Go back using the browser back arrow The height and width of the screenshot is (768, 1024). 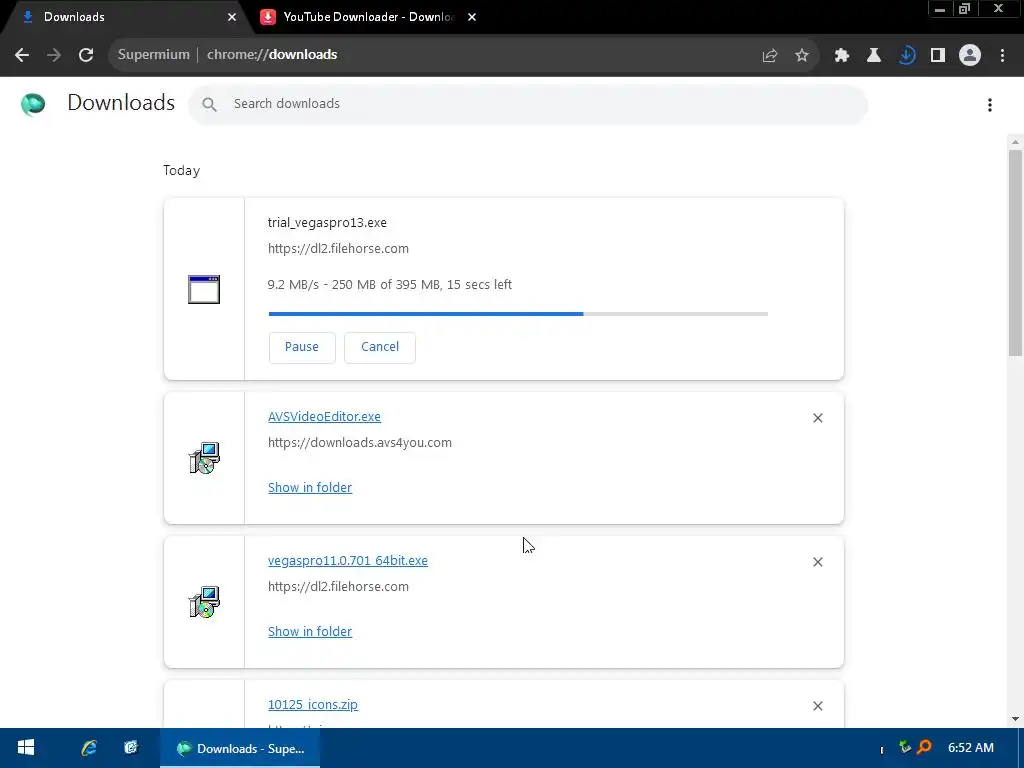point(22,55)
